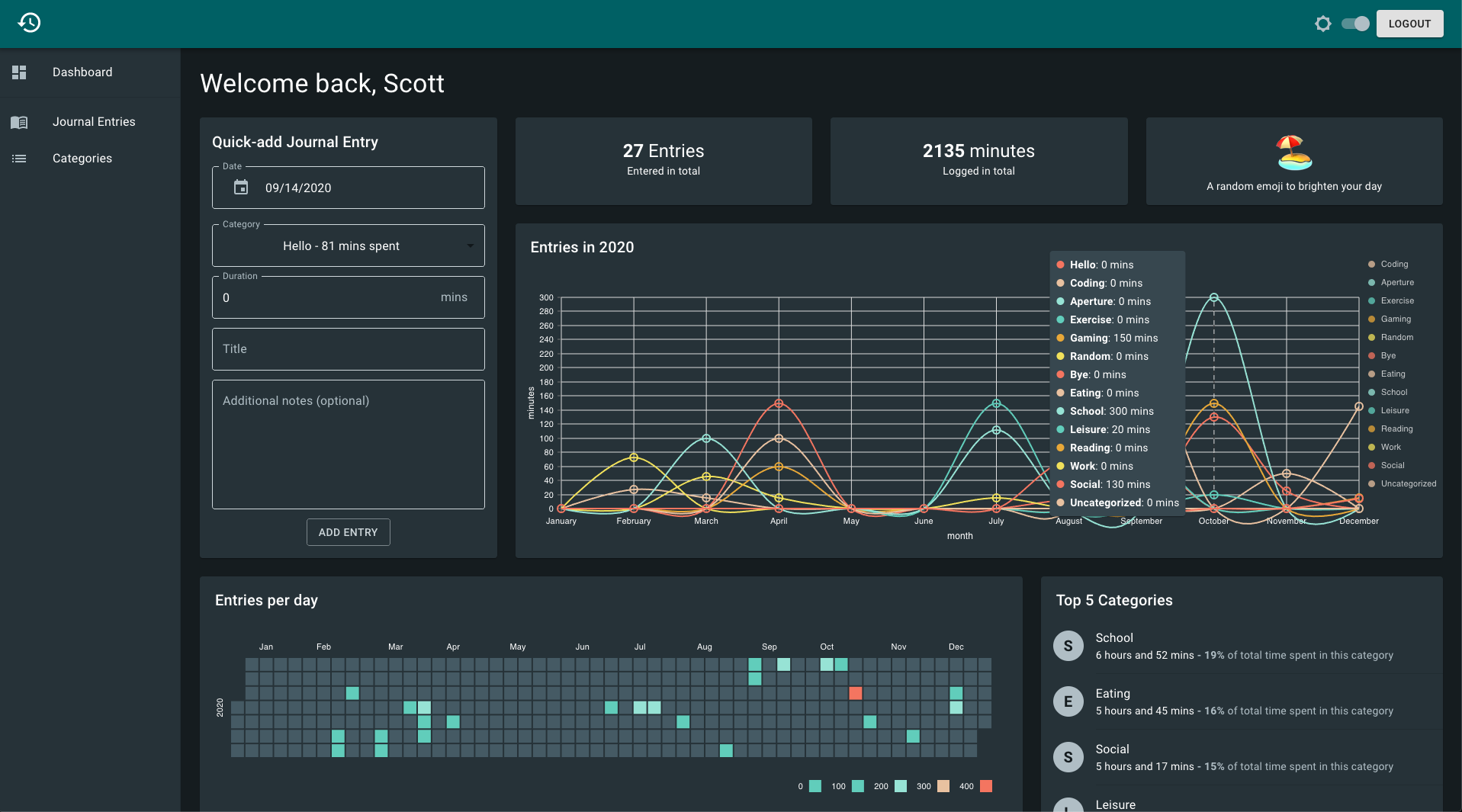Toggle the dark mode switch
This screenshot has height=812, width=1462.
pos(1355,24)
